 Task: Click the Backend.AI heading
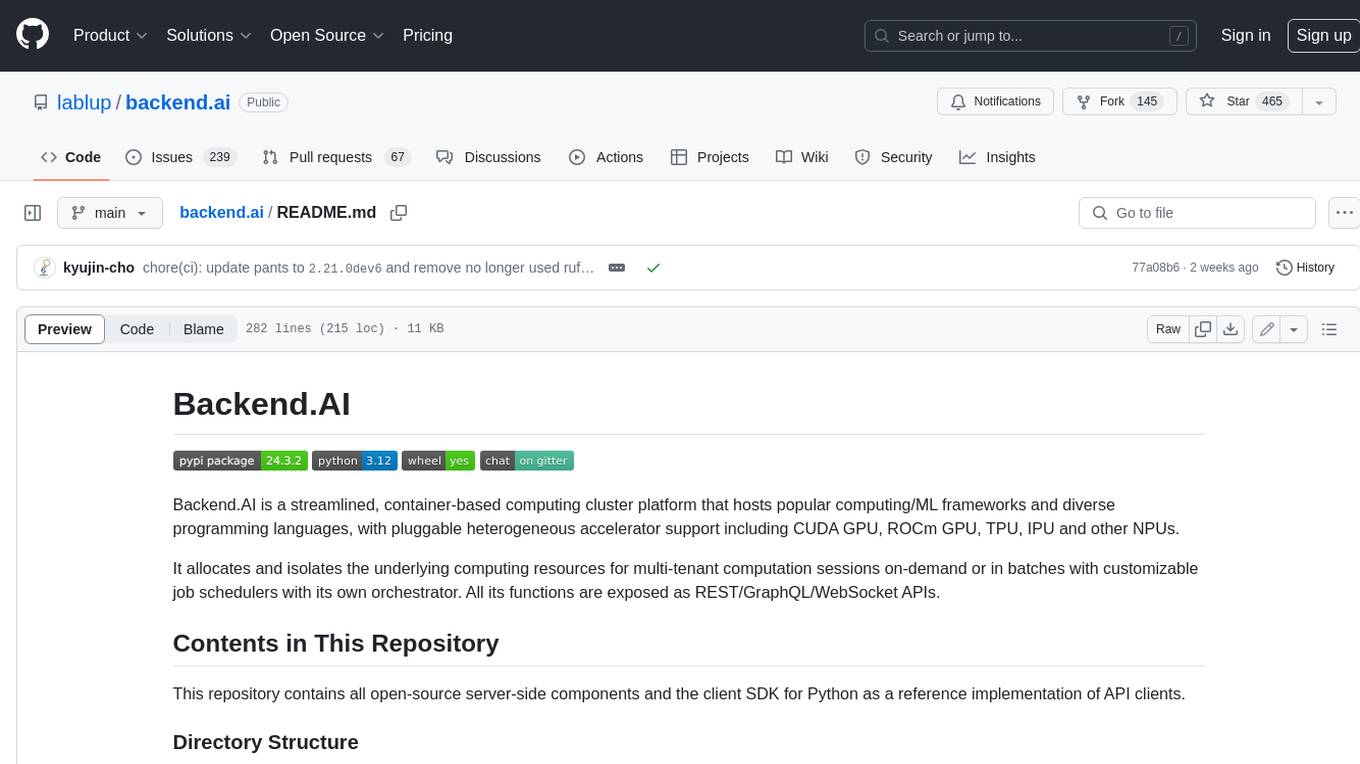click(x=261, y=404)
